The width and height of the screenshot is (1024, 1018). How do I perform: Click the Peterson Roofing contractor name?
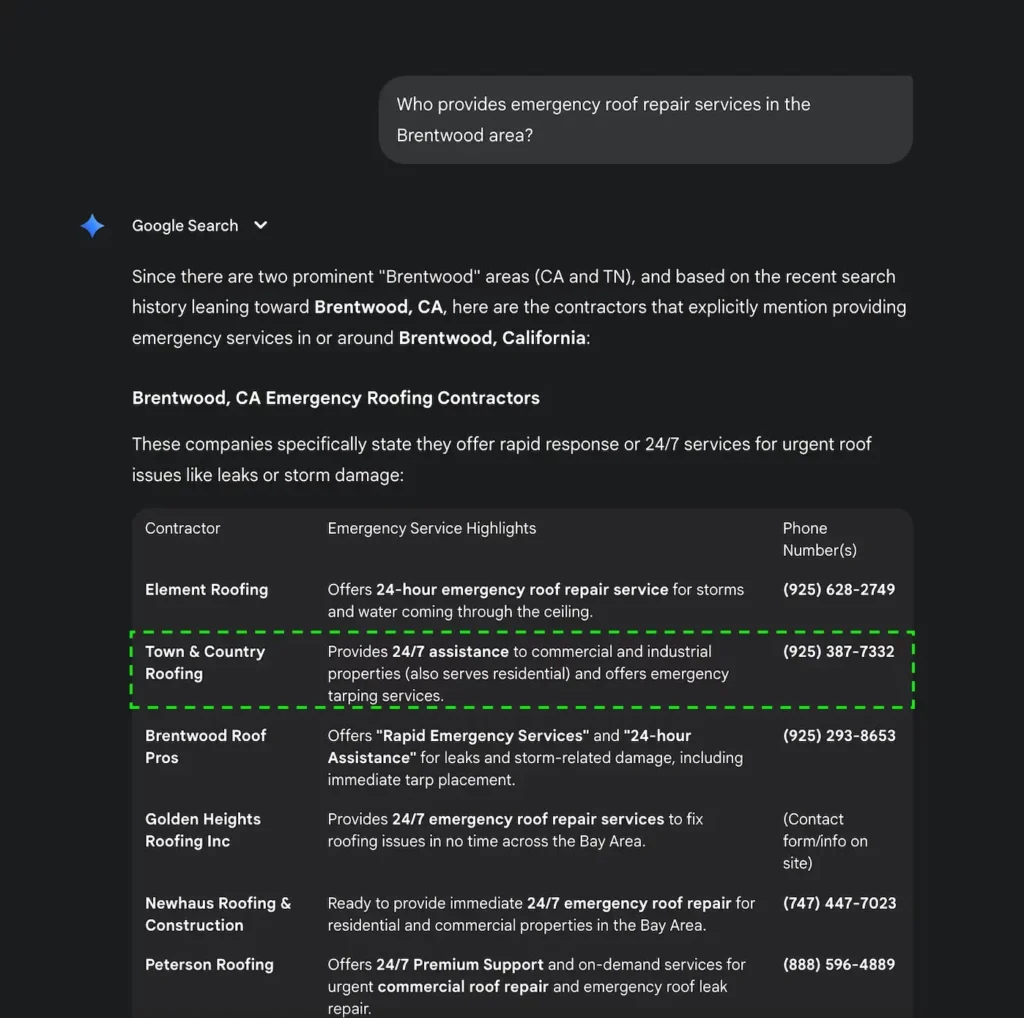pyautogui.click(x=209, y=965)
